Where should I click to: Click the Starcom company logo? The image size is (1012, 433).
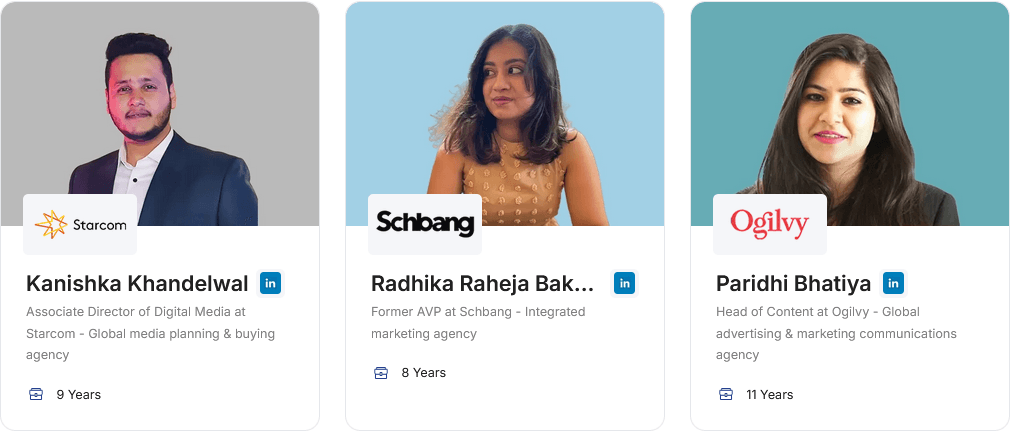80,224
